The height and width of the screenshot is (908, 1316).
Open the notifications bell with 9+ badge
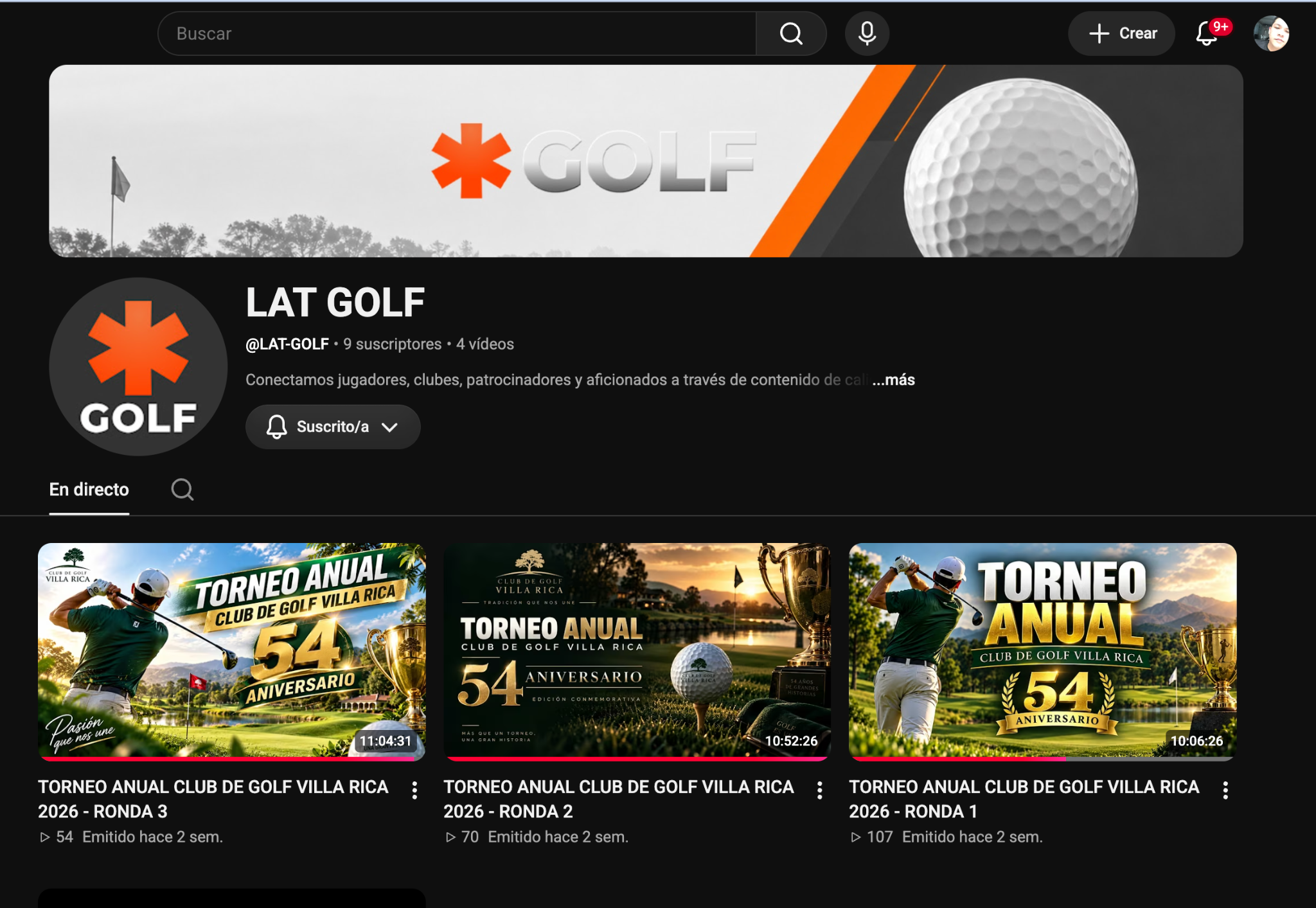pos(1211,33)
